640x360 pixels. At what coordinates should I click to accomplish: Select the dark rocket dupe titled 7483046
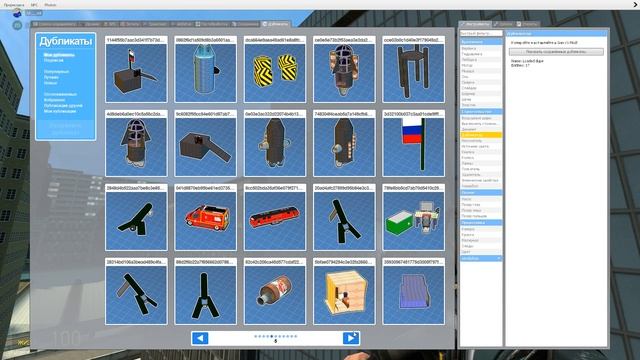344,143
